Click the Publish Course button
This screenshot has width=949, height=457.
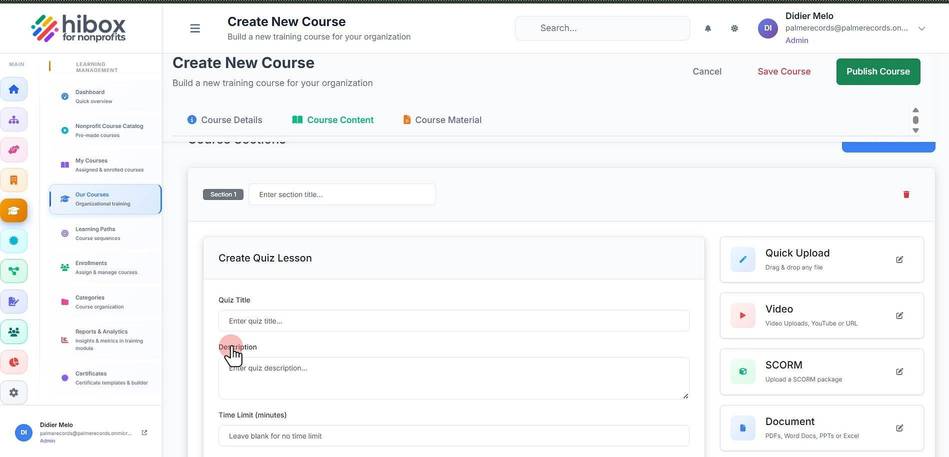tap(878, 71)
